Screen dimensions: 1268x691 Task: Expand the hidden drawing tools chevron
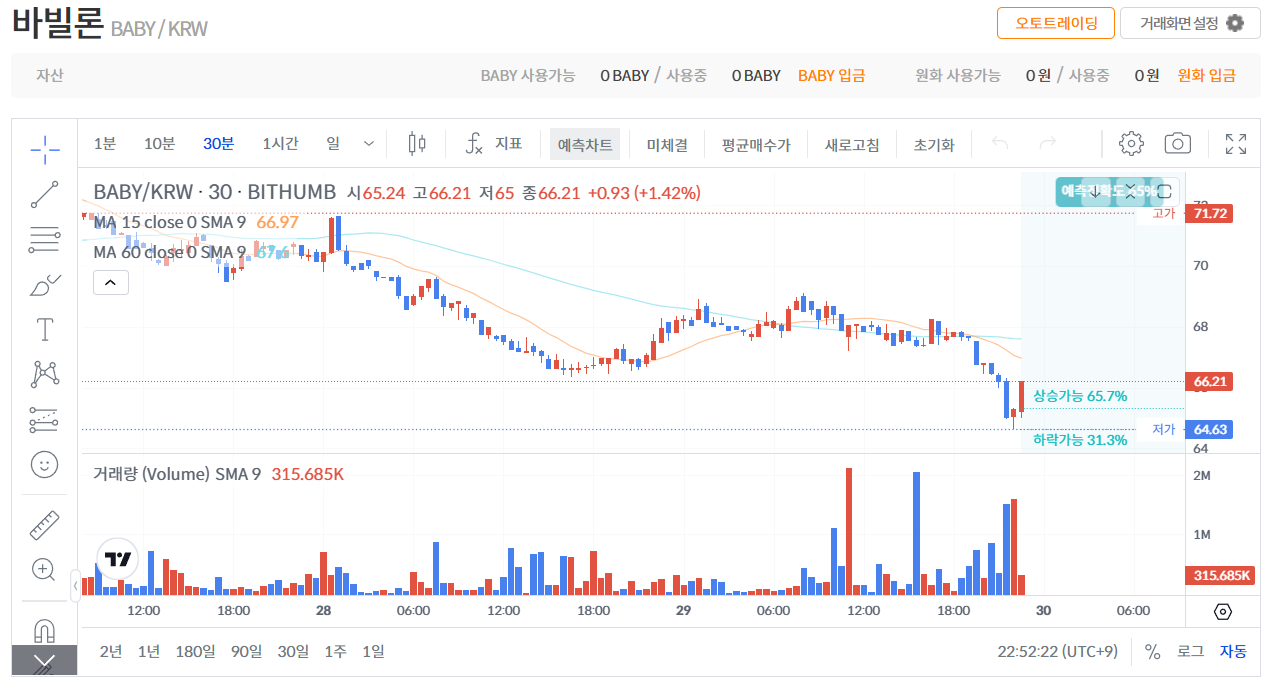tap(44, 660)
